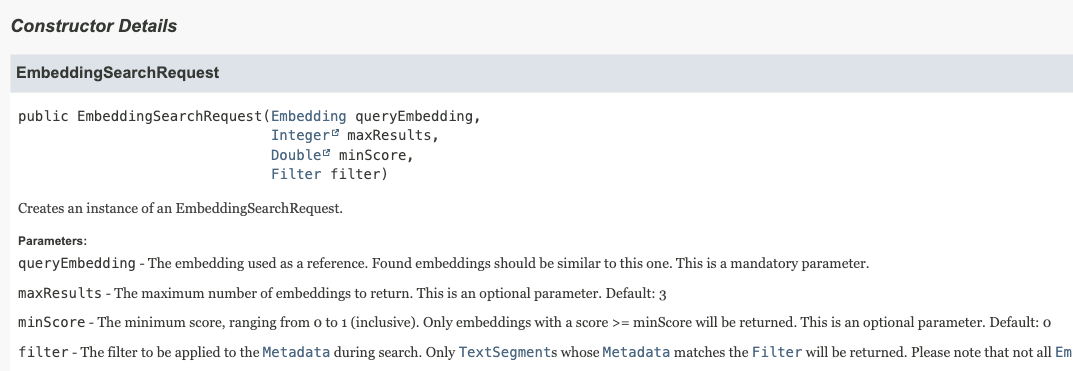This screenshot has height=371, width=1073.
Task: Open the Filter type link in the signature
Action: pyautogui.click(x=296, y=175)
